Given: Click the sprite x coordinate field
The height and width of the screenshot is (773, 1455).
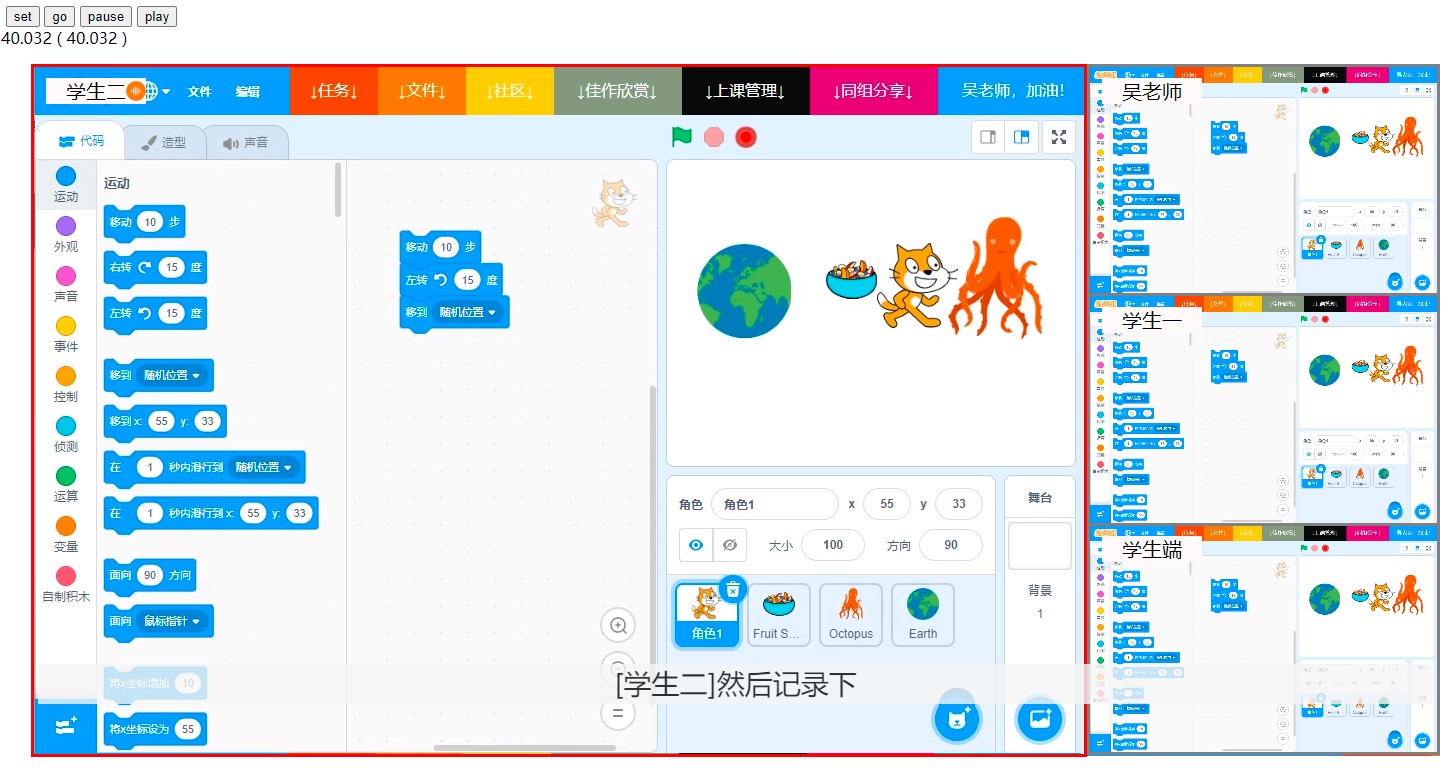Looking at the screenshot, I should tap(887, 504).
